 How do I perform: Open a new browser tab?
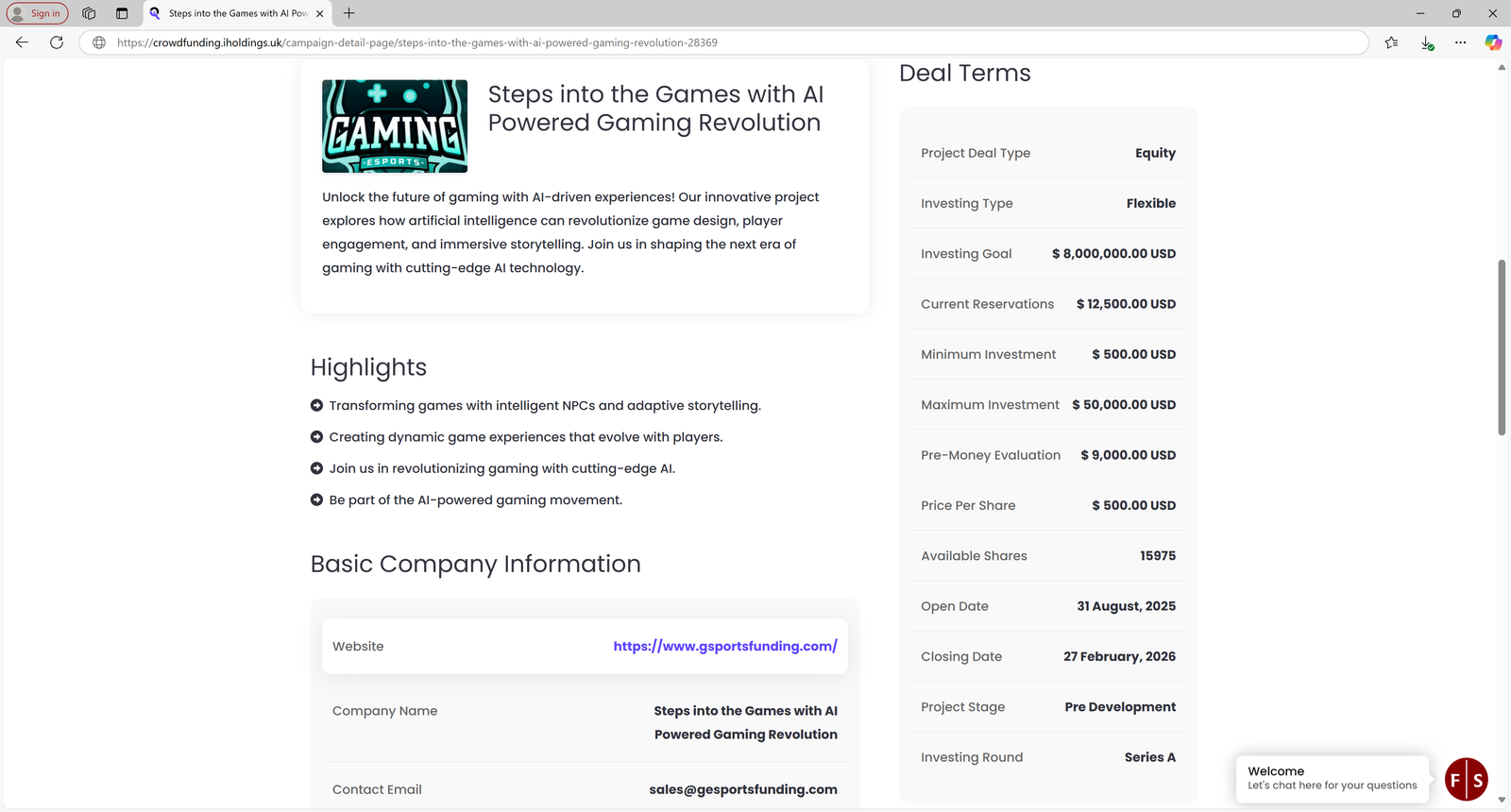pyautogui.click(x=349, y=13)
